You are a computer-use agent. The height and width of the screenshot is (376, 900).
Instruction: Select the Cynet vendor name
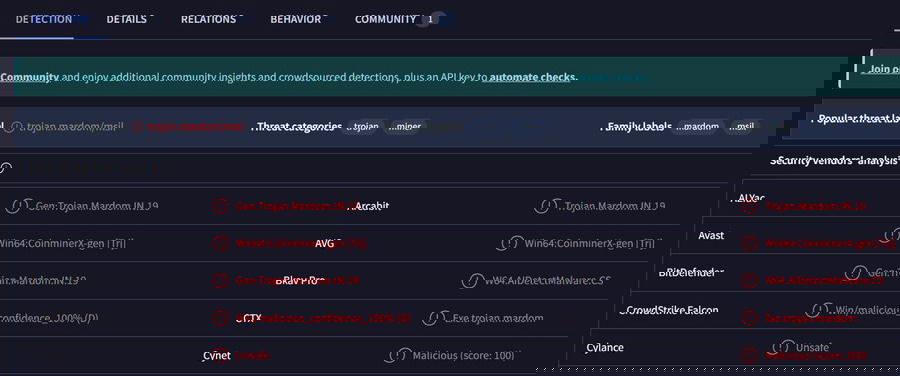[x=217, y=355]
